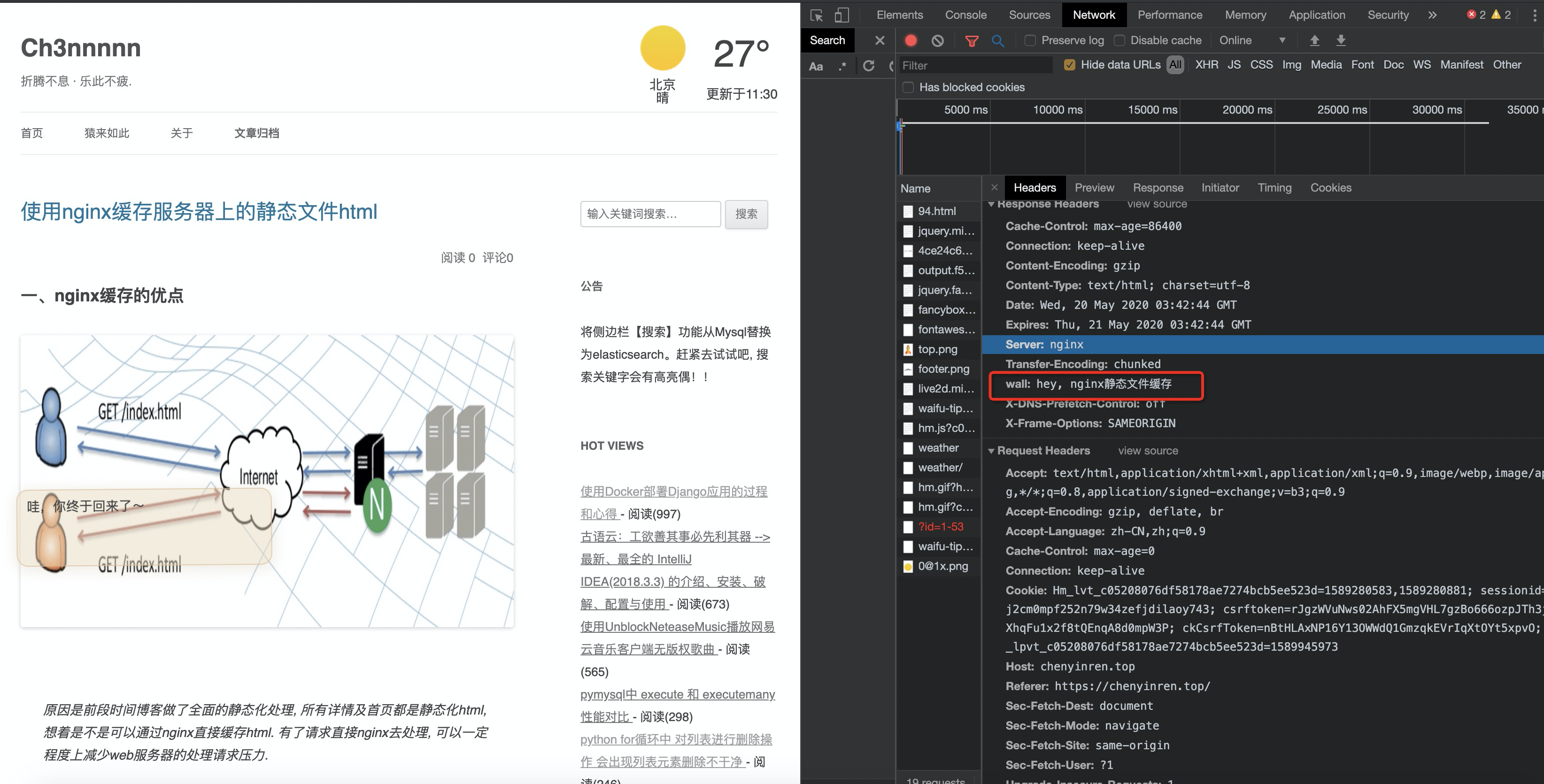Open the Response tab

1158,188
